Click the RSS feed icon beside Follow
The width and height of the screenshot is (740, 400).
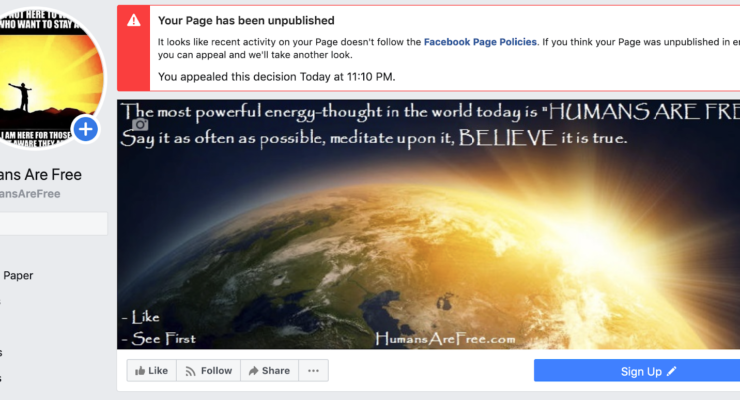point(190,371)
